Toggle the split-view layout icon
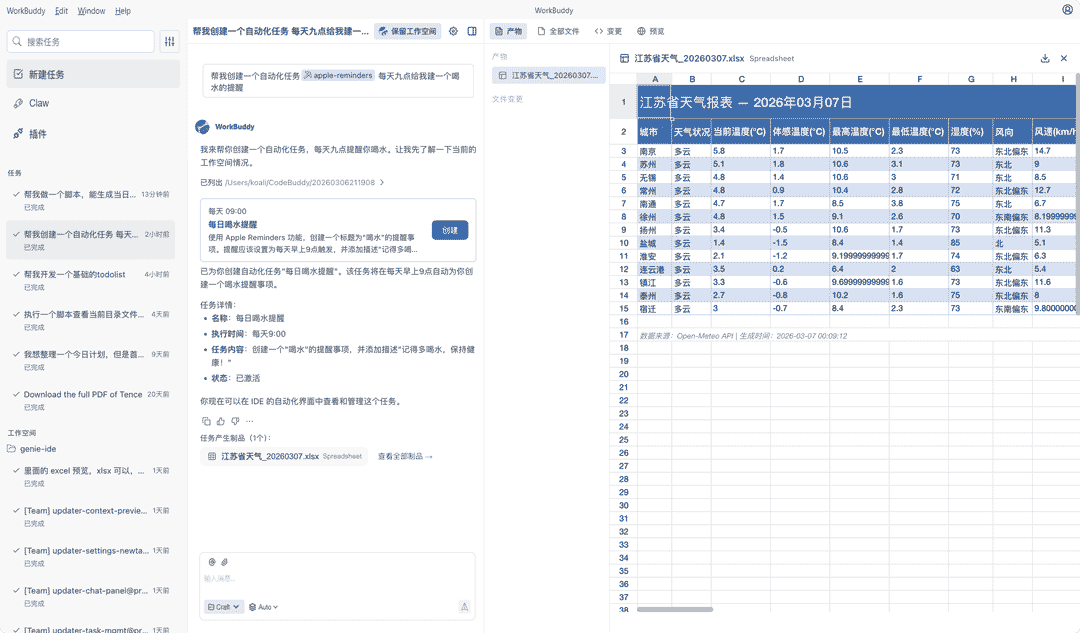Image resolution: width=1080 pixels, height=633 pixels. [472, 31]
